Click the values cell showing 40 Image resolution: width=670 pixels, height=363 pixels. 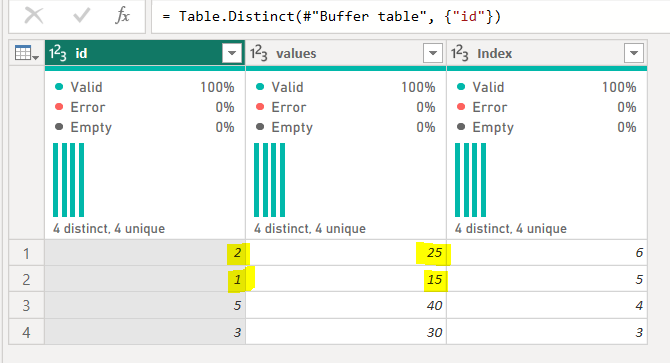click(x=346, y=306)
